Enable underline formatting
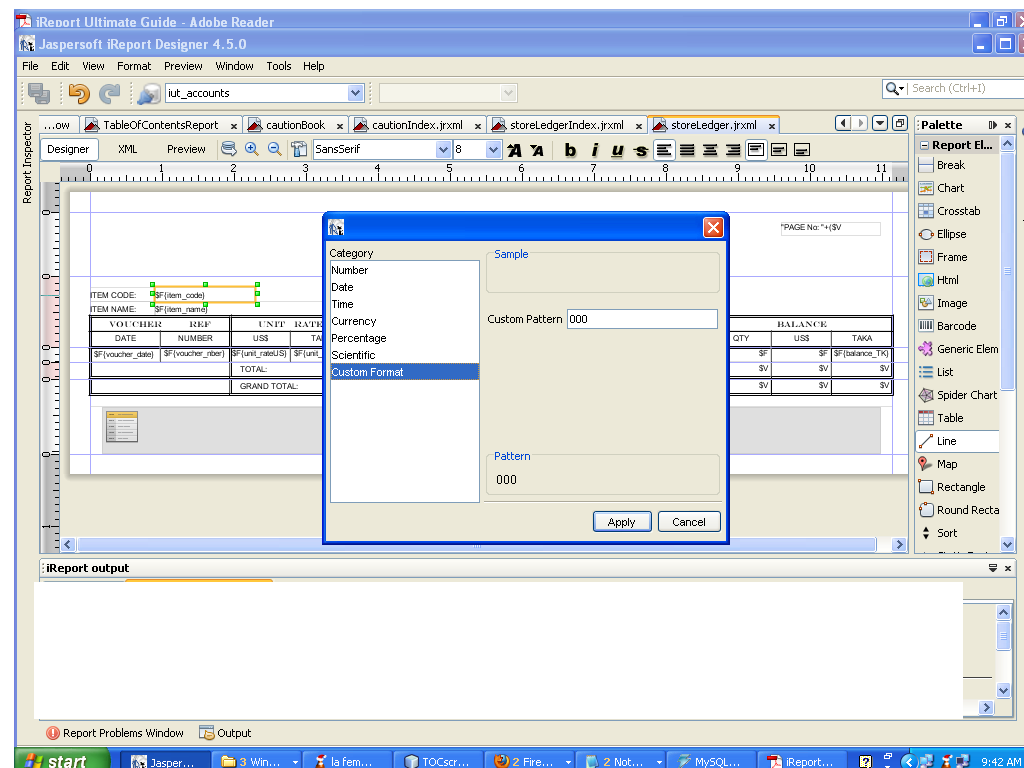 (618, 148)
